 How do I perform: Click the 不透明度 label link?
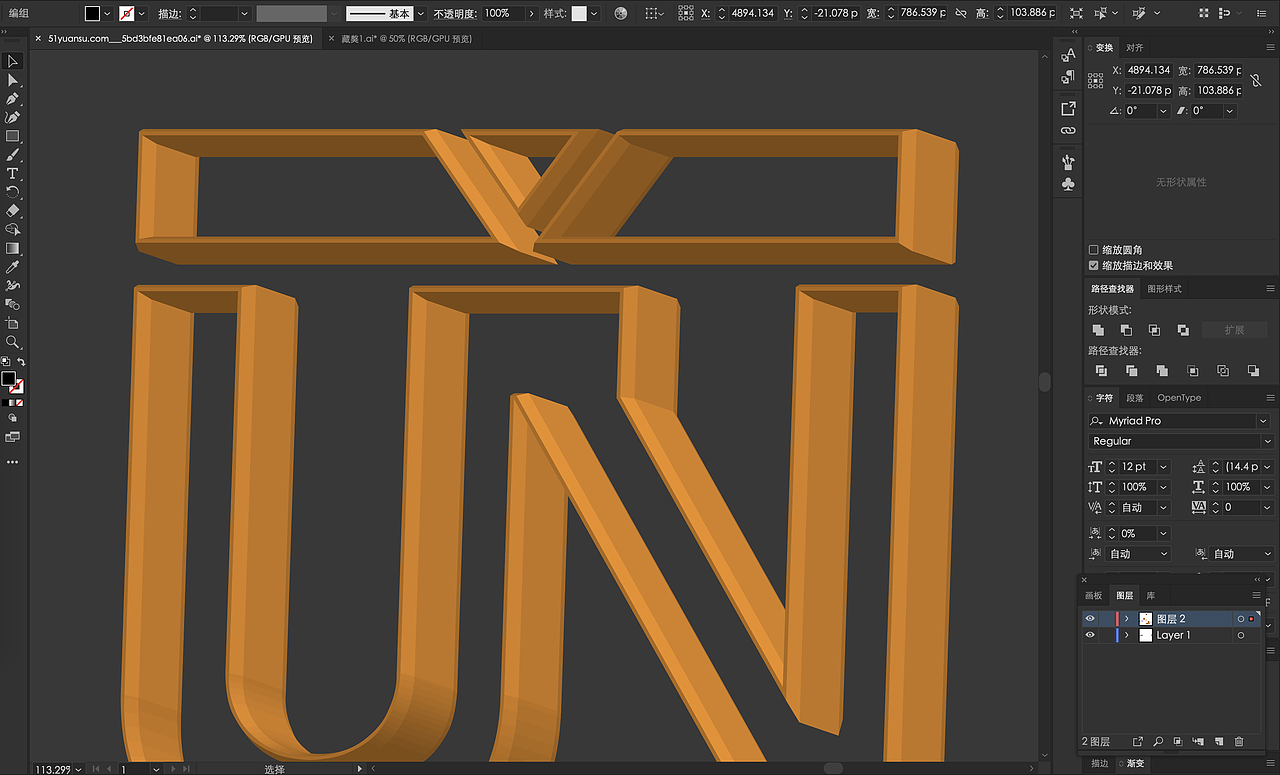(x=456, y=14)
